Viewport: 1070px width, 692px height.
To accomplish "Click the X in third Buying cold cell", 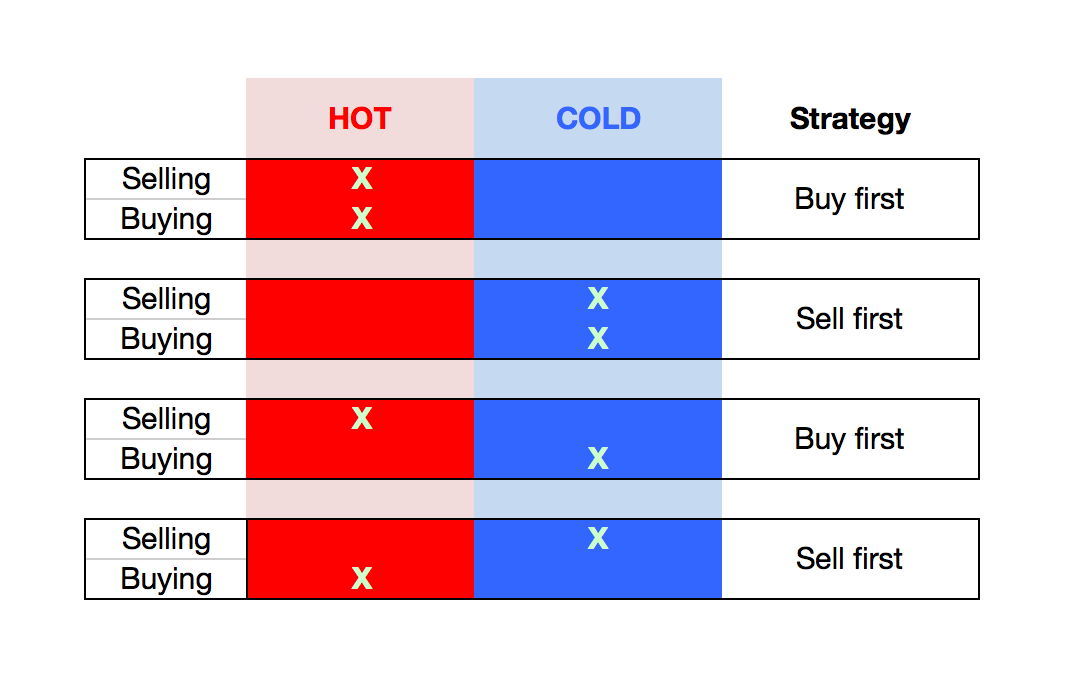I will tap(598, 459).
